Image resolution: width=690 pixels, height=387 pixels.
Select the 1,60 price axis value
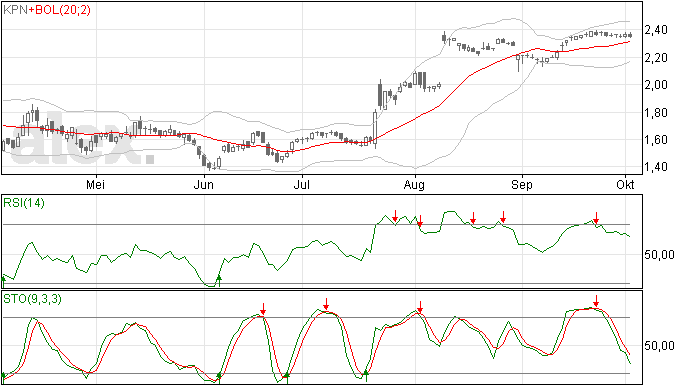tap(656, 140)
